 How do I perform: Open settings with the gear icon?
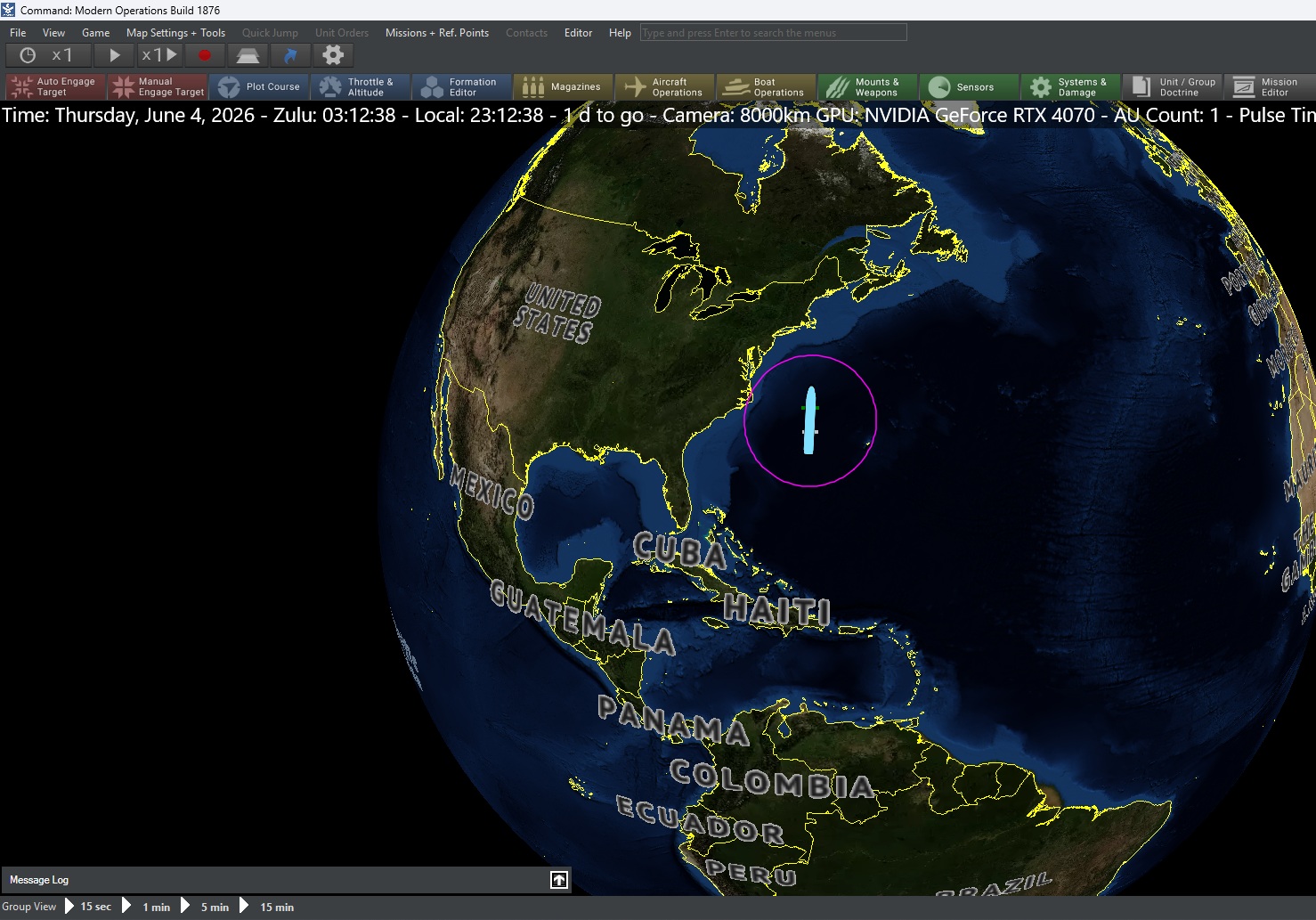point(333,55)
